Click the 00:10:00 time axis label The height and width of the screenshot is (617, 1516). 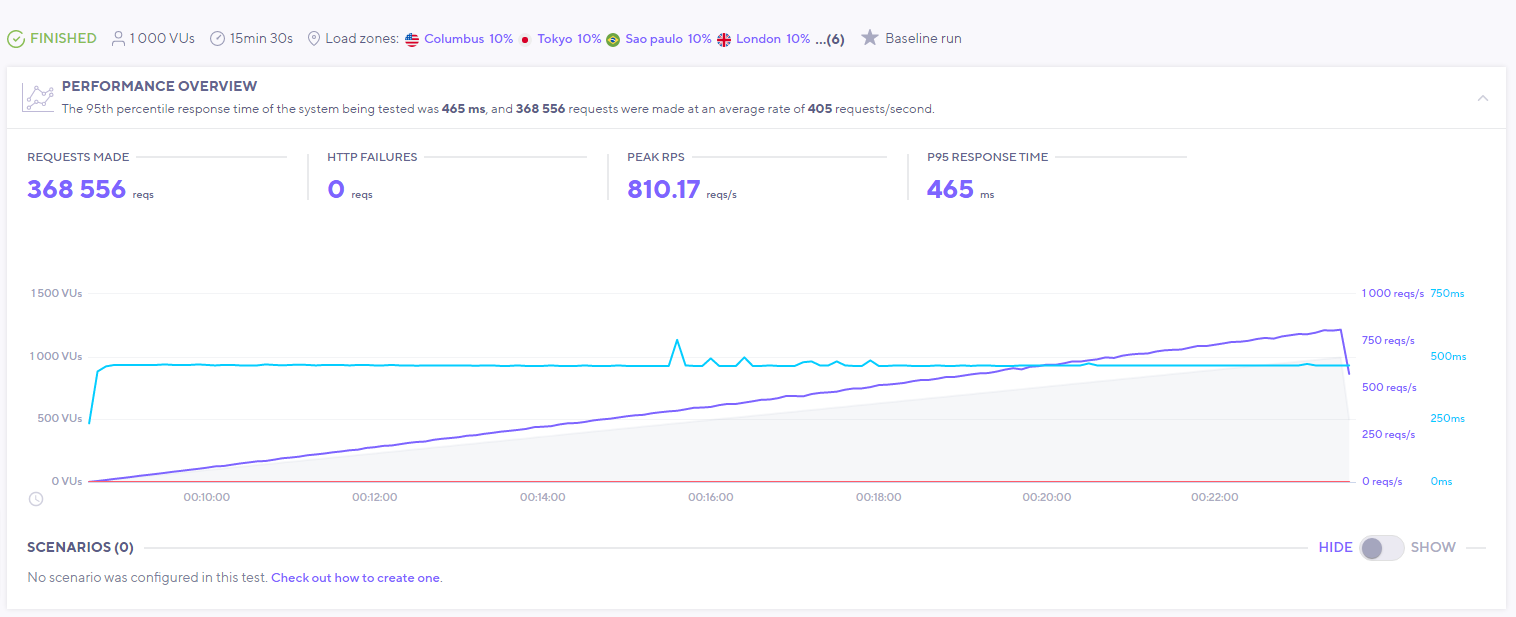point(207,497)
